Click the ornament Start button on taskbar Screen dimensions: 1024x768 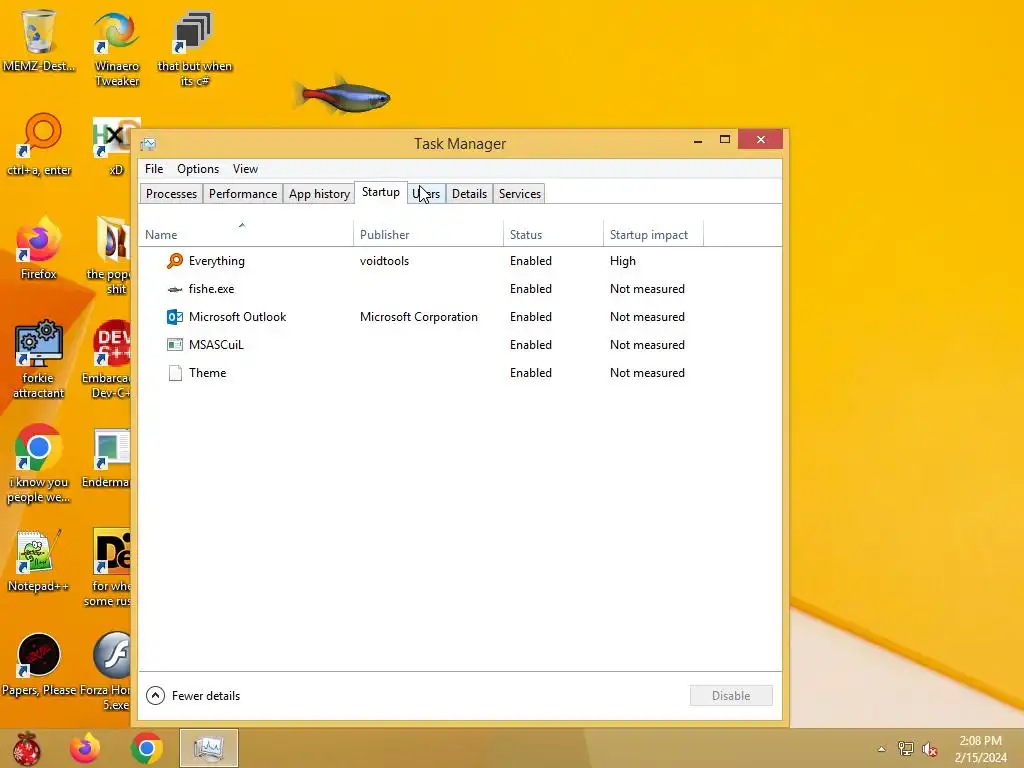point(26,748)
